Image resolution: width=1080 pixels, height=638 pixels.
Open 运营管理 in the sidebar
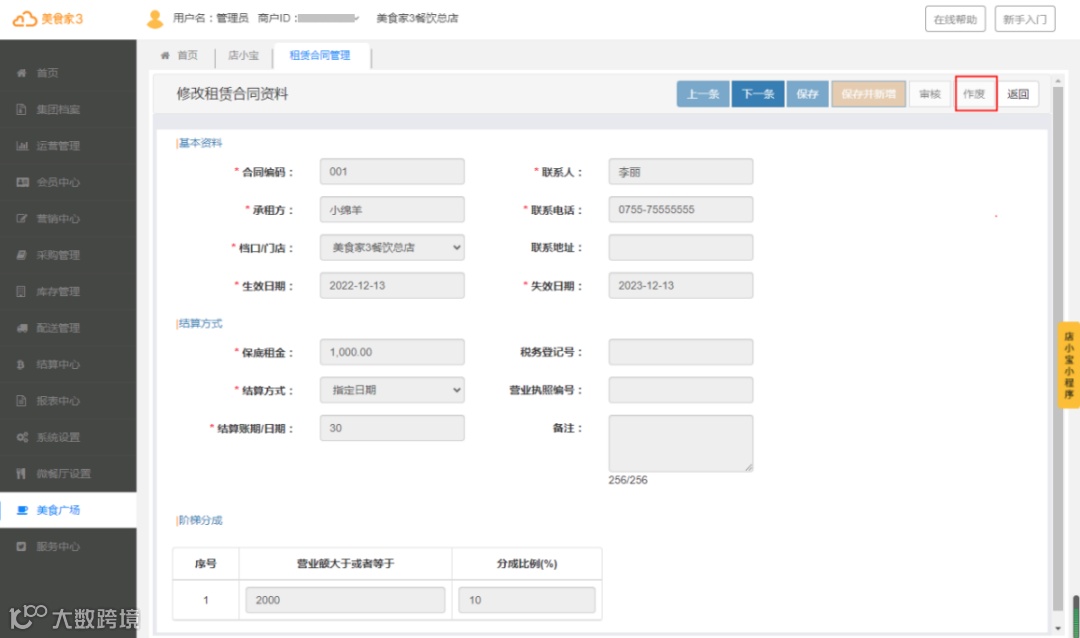tap(68, 146)
